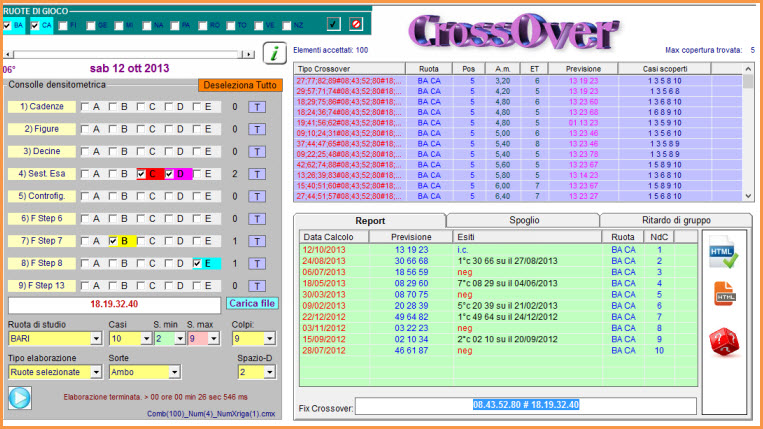Click the 5) Controfig. label button
This screenshot has height=429, width=763.
[42, 196]
